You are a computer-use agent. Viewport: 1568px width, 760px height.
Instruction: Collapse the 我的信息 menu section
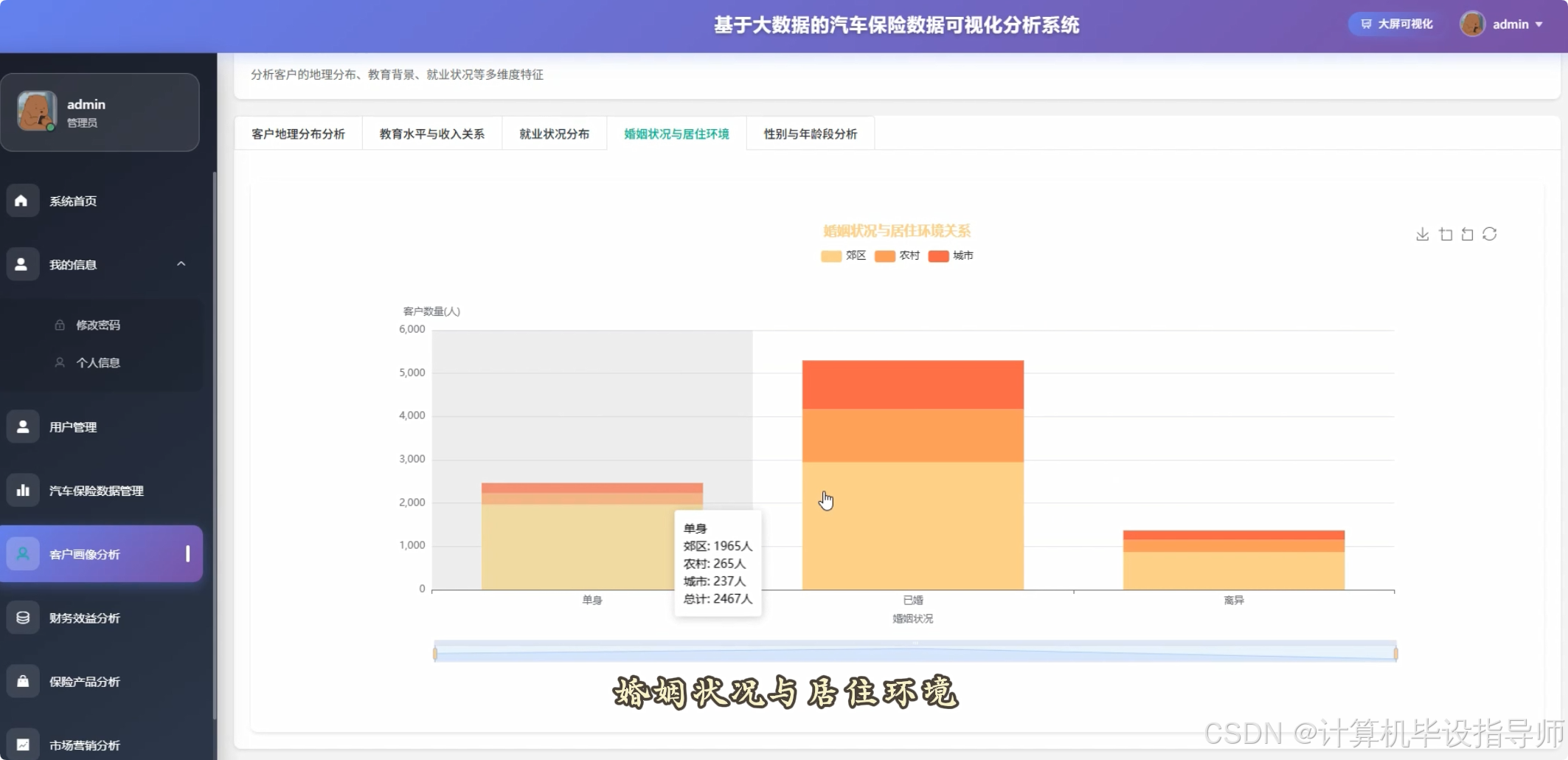(181, 264)
